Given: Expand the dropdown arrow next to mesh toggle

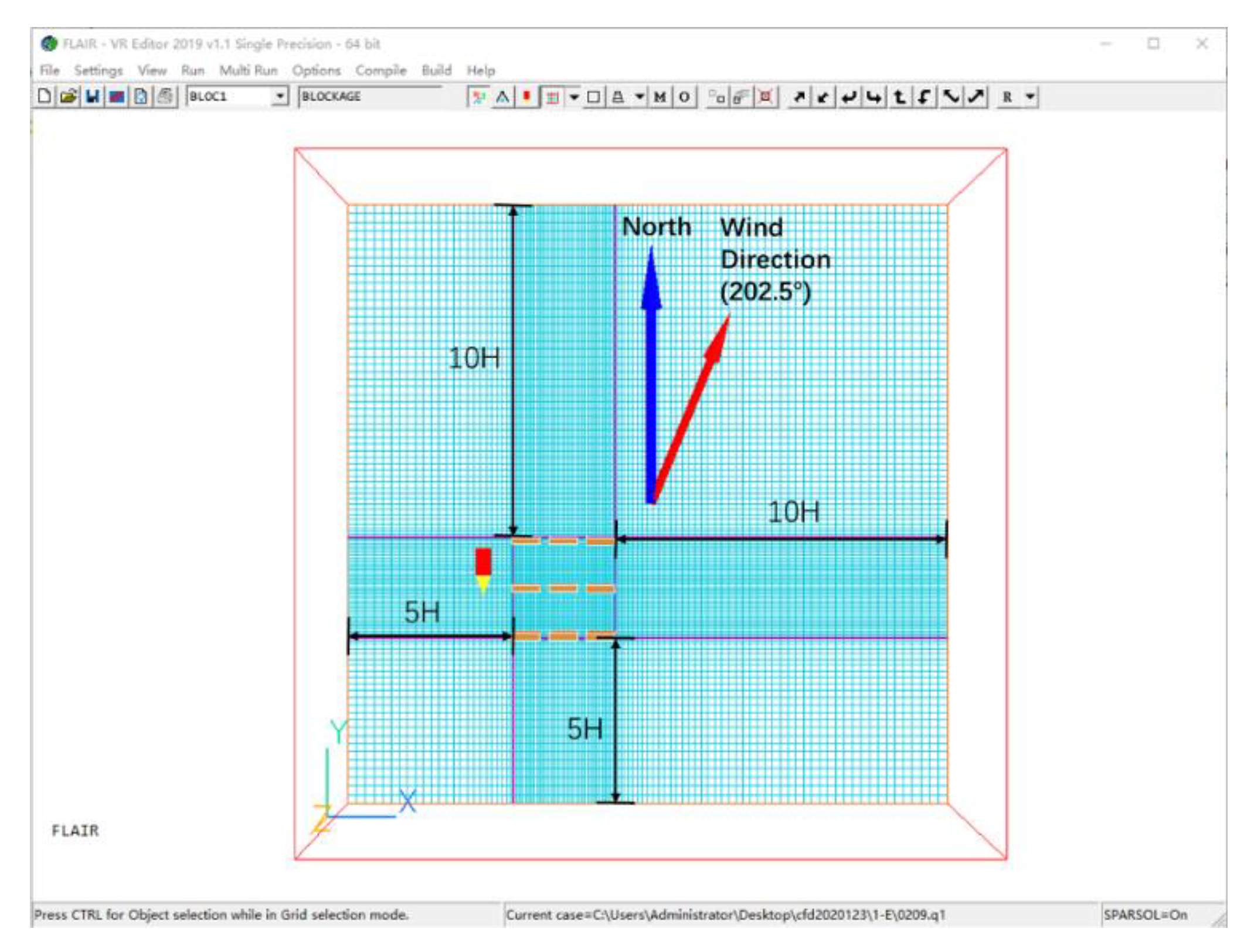Looking at the screenshot, I should [575, 97].
